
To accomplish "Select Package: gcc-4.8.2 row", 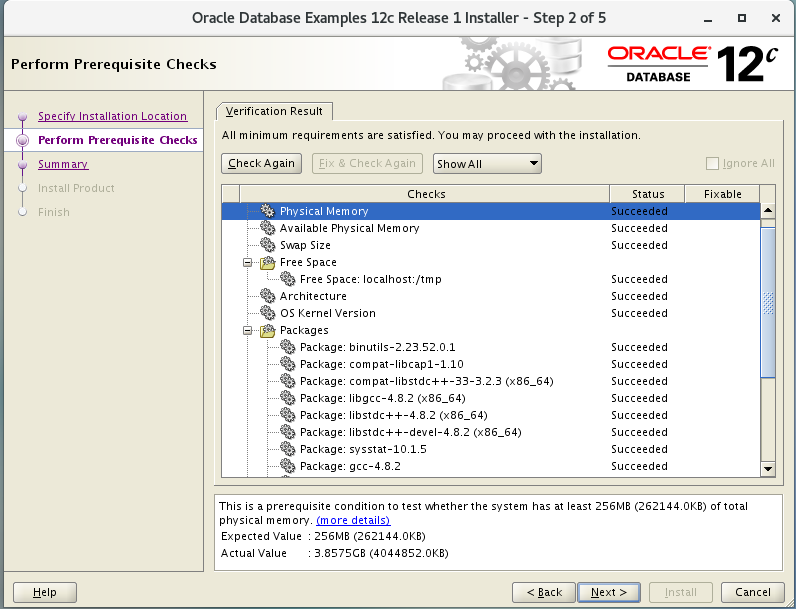I will coord(491,466).
